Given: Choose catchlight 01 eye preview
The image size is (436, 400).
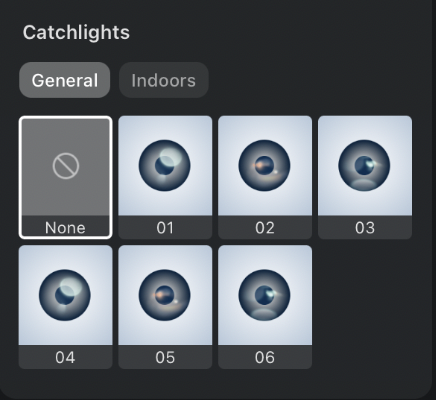Looking at the screenshot, I should (x=165, y=166).
